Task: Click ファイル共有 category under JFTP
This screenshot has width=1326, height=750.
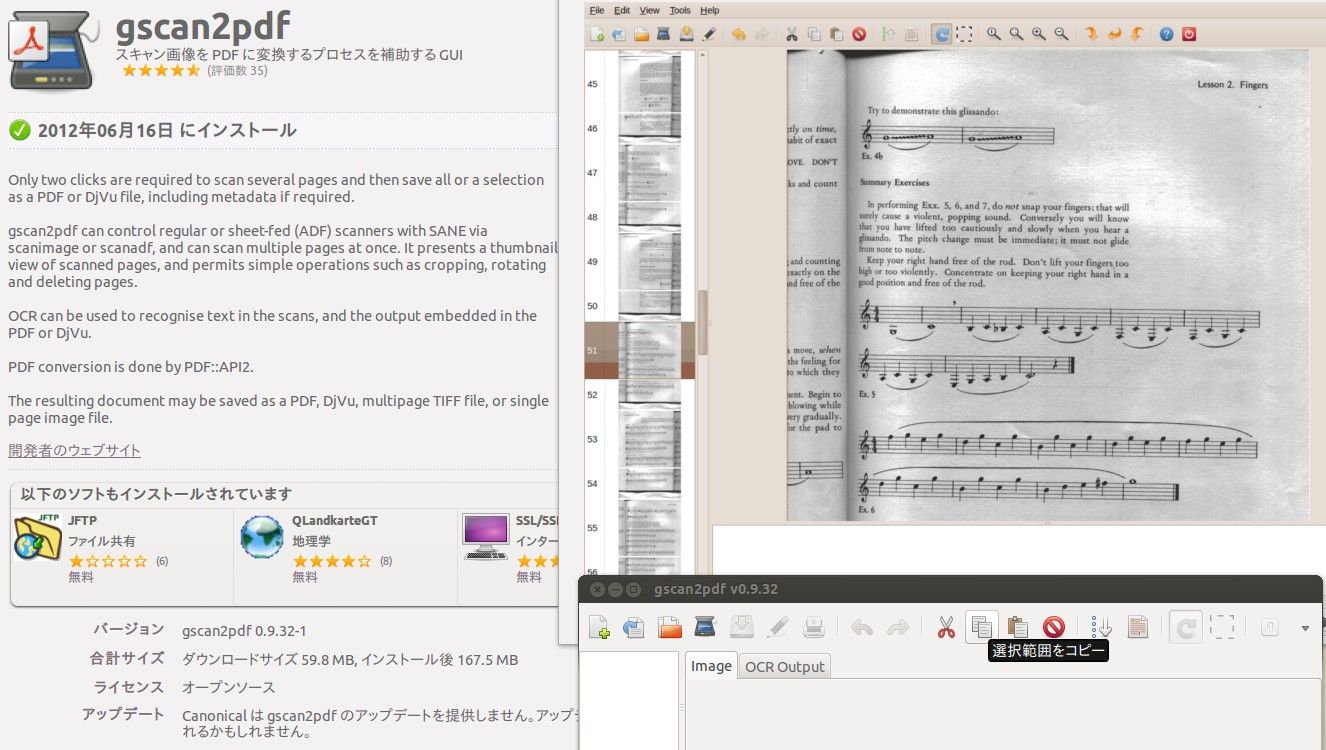Action: (x=101, y=541)
